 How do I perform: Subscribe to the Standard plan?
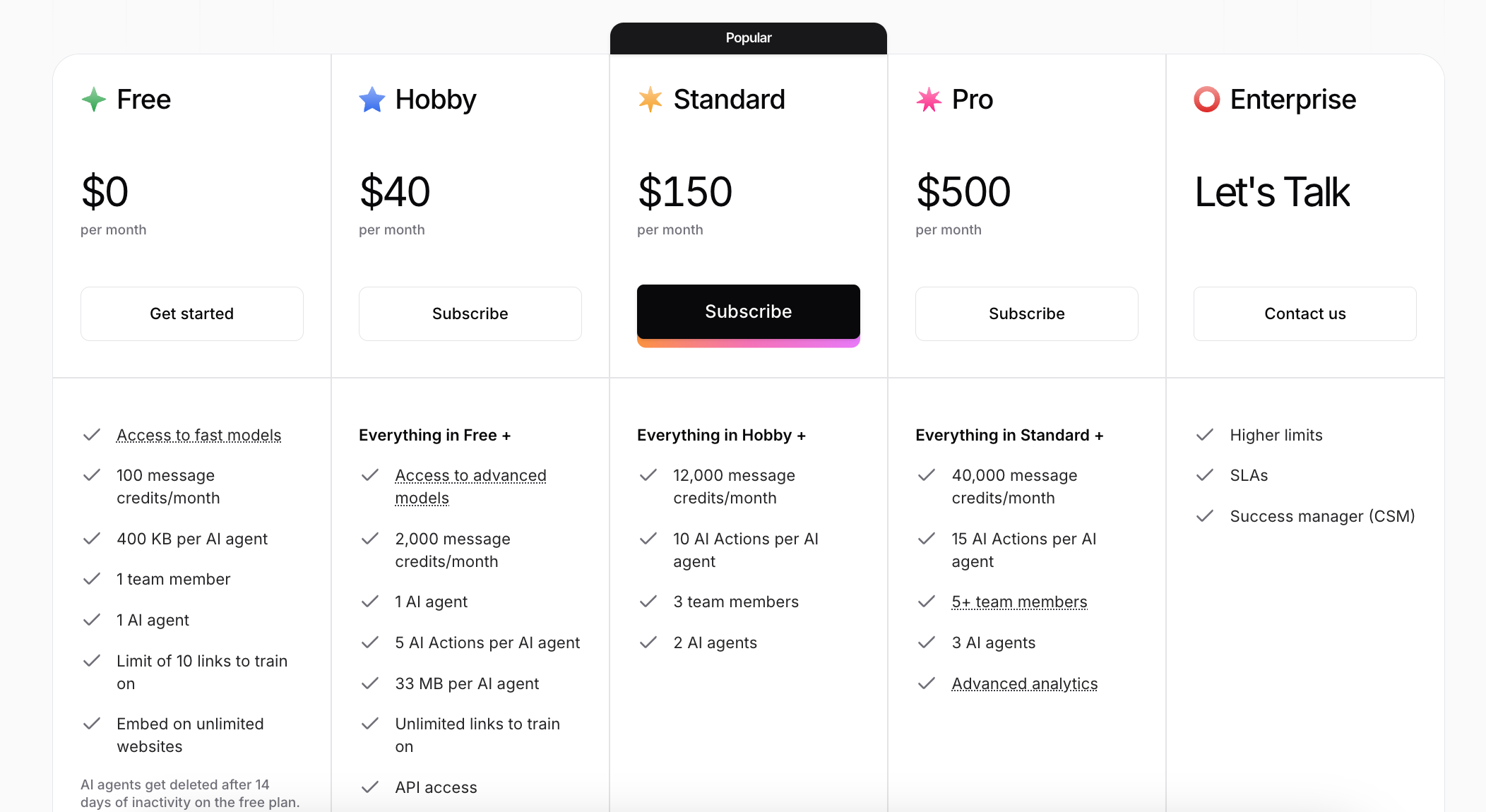click(748, 312)
